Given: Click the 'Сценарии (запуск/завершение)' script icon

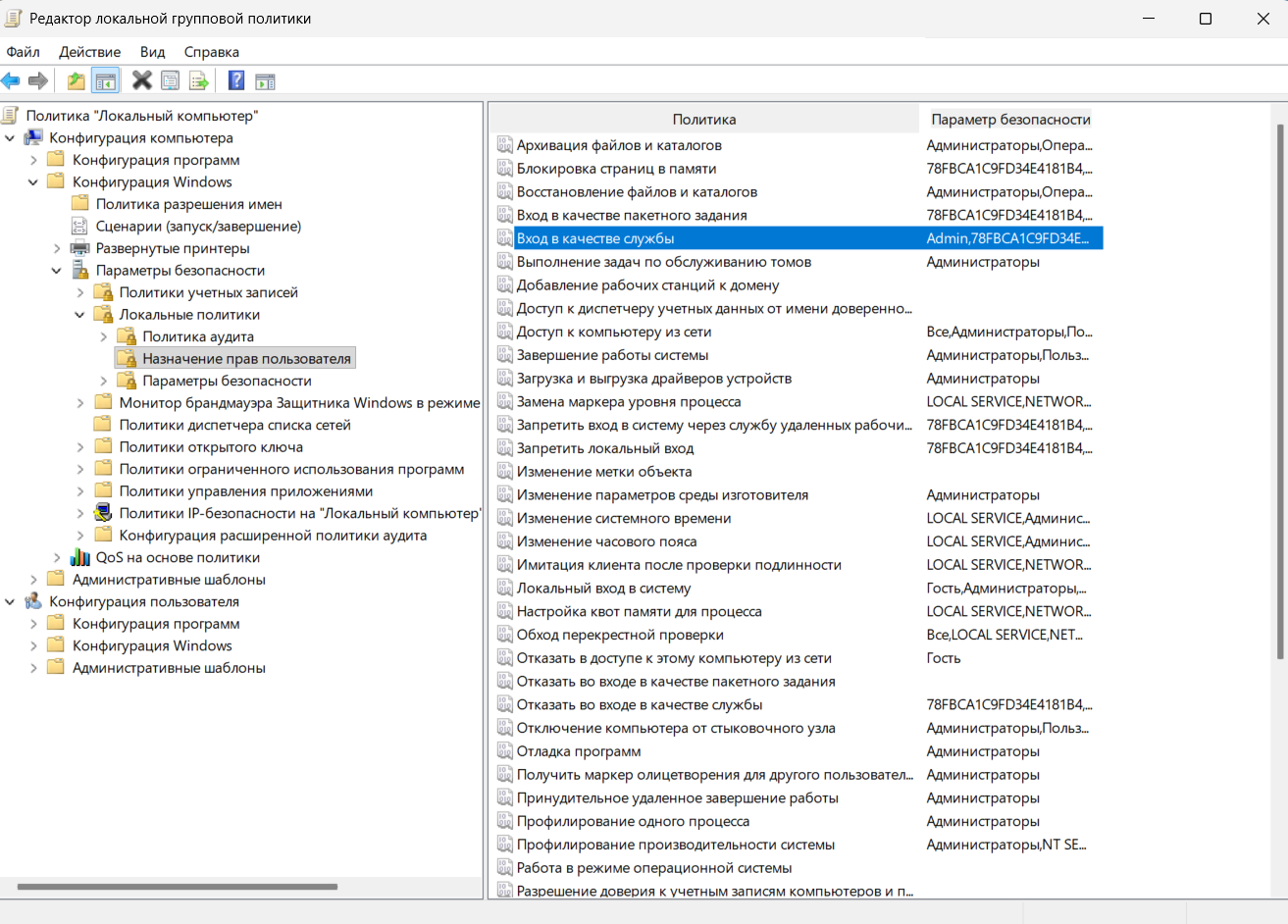Looking at the screenshot, I should tap(80, 226).
